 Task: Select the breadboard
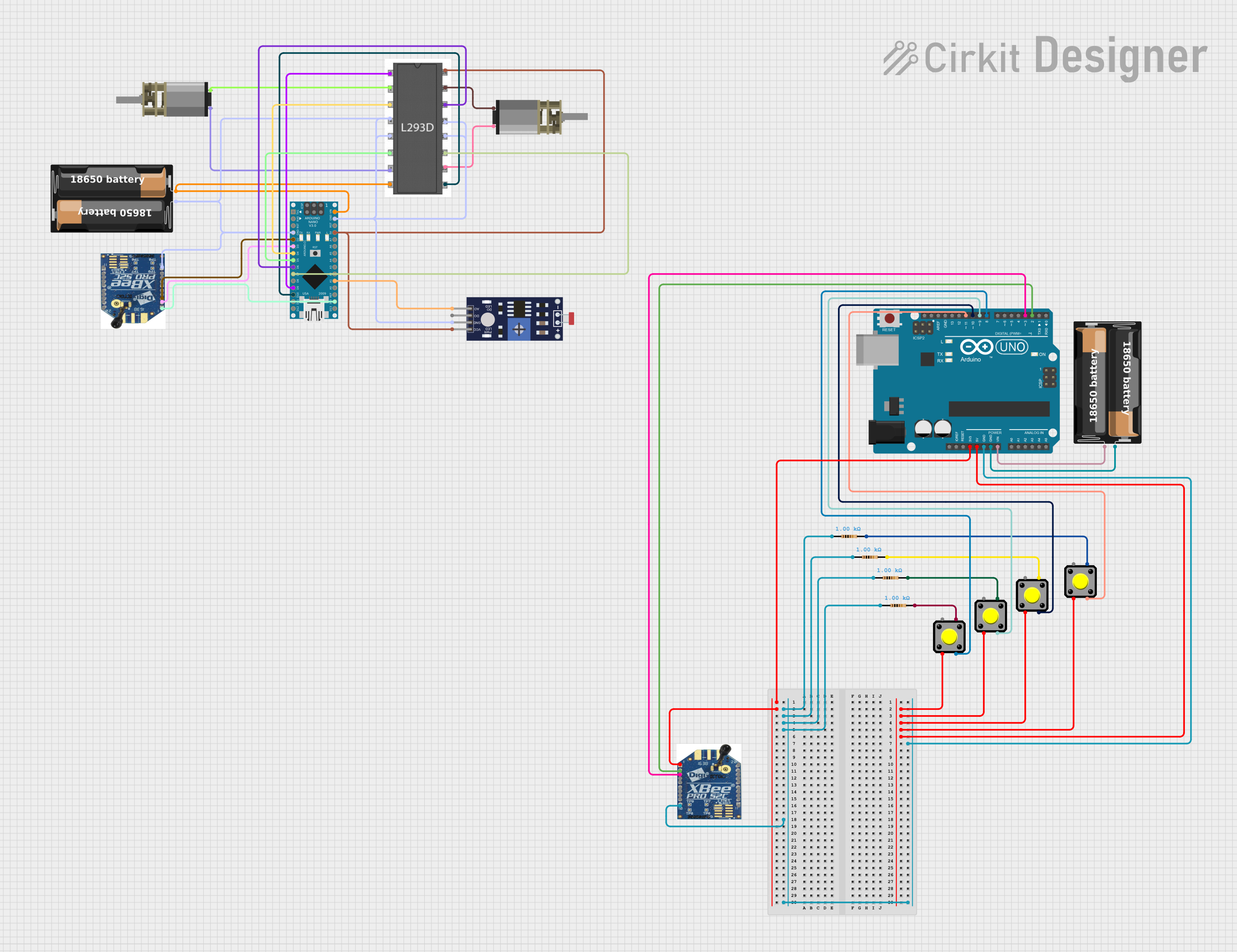(x=841, y=802)
